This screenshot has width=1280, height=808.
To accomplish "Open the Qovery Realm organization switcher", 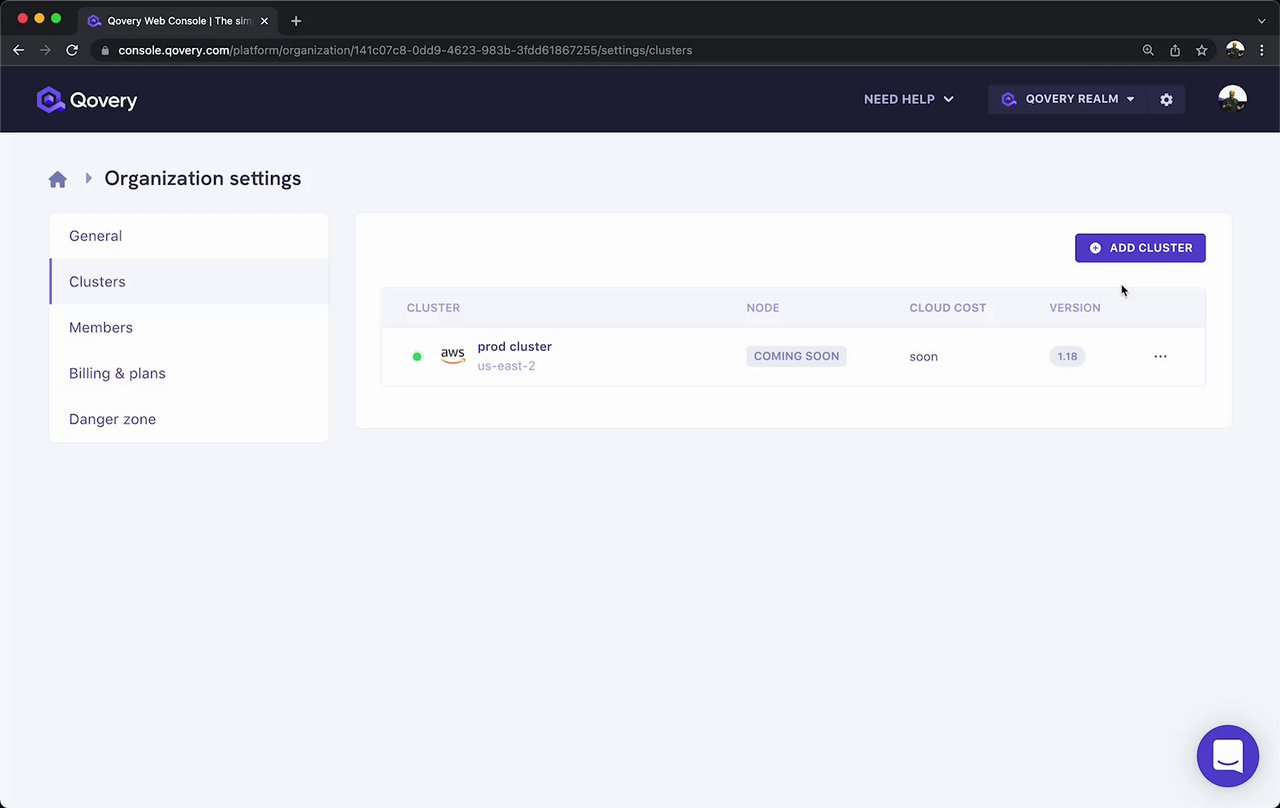I will pos(1069,99).
